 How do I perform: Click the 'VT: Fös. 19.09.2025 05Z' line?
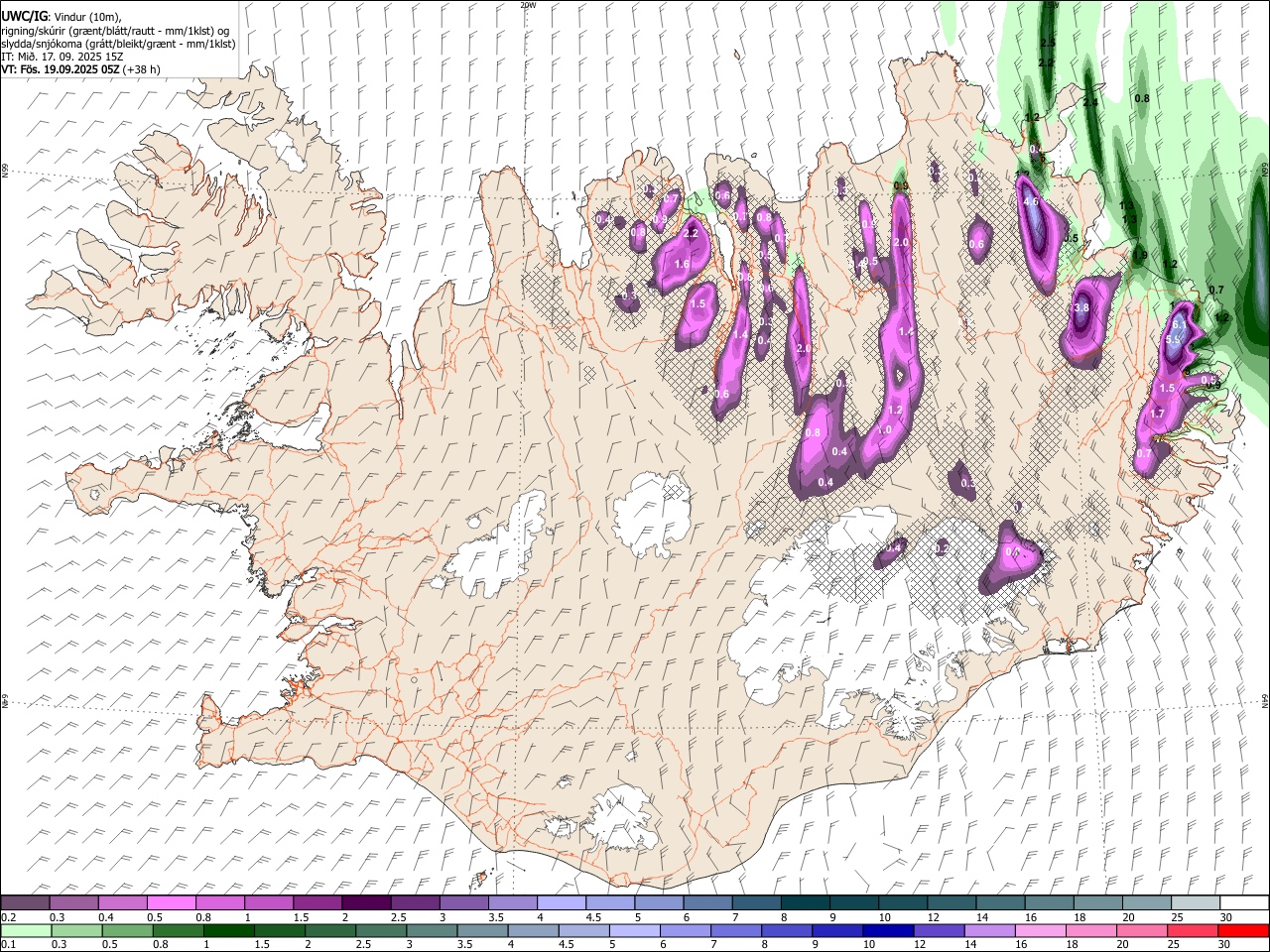point(61,70)
